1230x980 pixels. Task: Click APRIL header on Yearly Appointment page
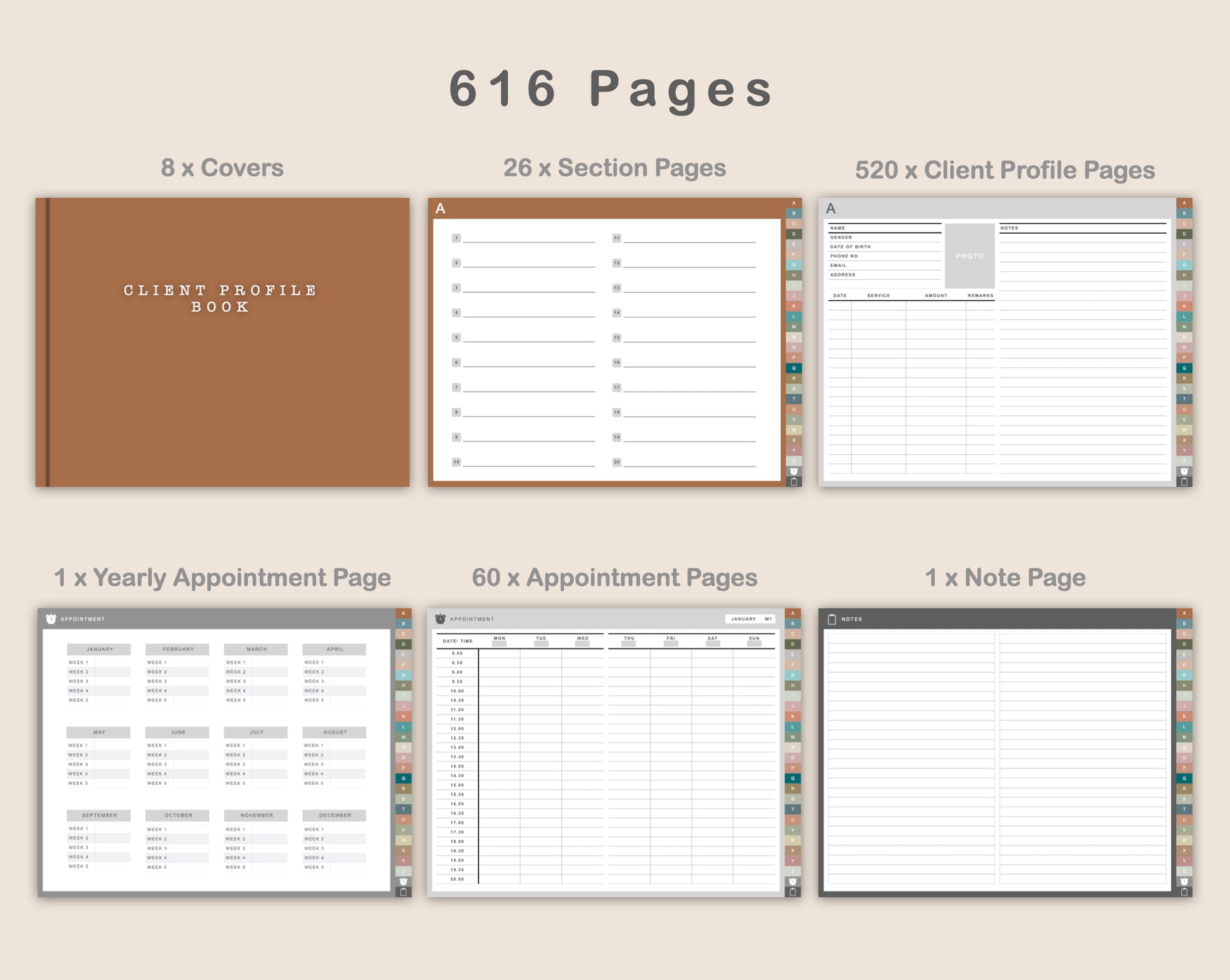point(334,650)
